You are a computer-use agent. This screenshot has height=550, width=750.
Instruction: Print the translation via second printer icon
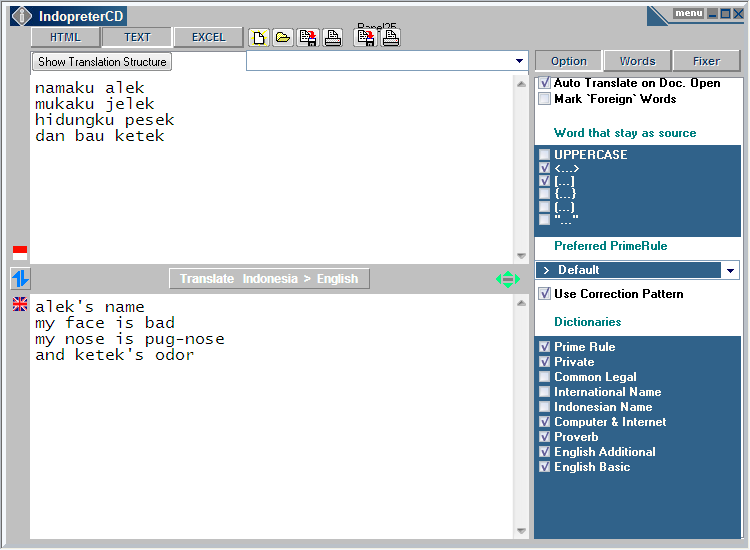pos(390,37)
